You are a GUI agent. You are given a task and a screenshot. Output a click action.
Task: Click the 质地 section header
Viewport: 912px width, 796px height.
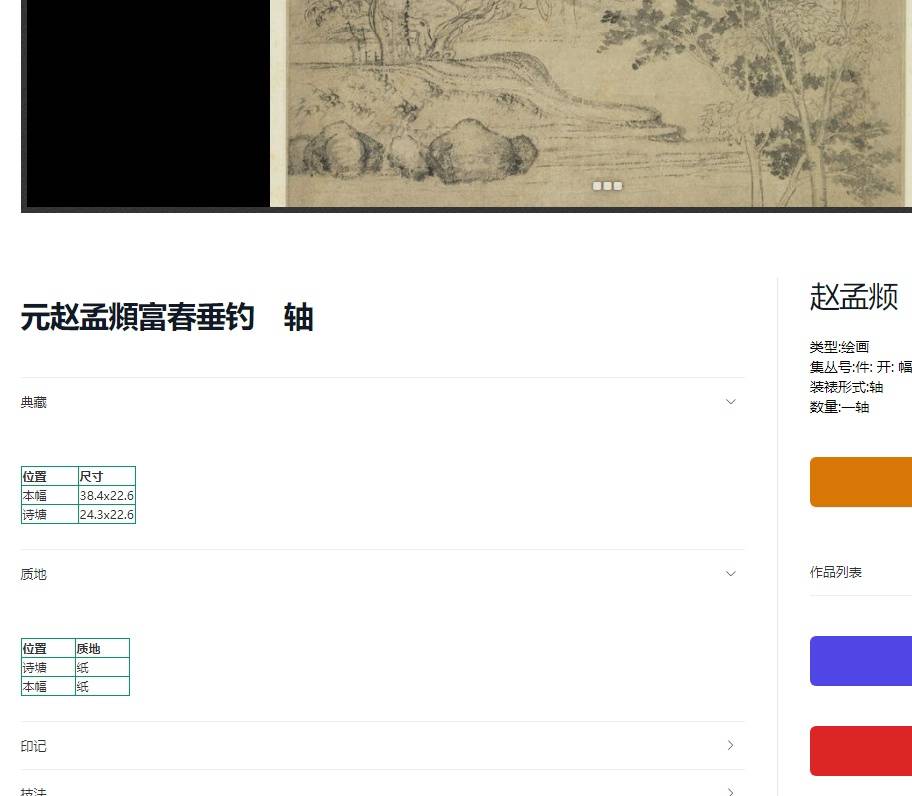(382, 574)
